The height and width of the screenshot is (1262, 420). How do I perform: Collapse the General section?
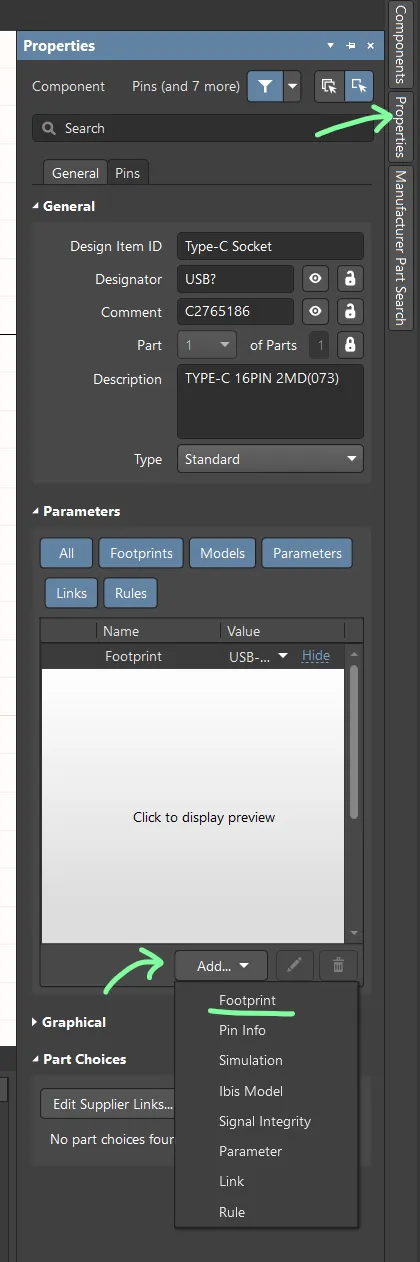tap(37, 206)
